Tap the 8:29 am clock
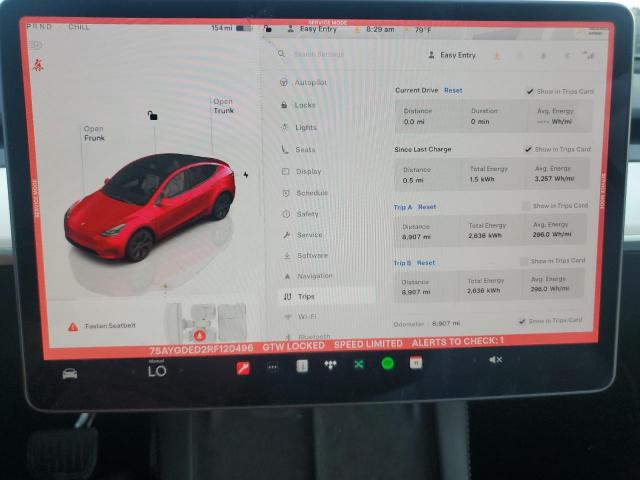 point(380,29)
